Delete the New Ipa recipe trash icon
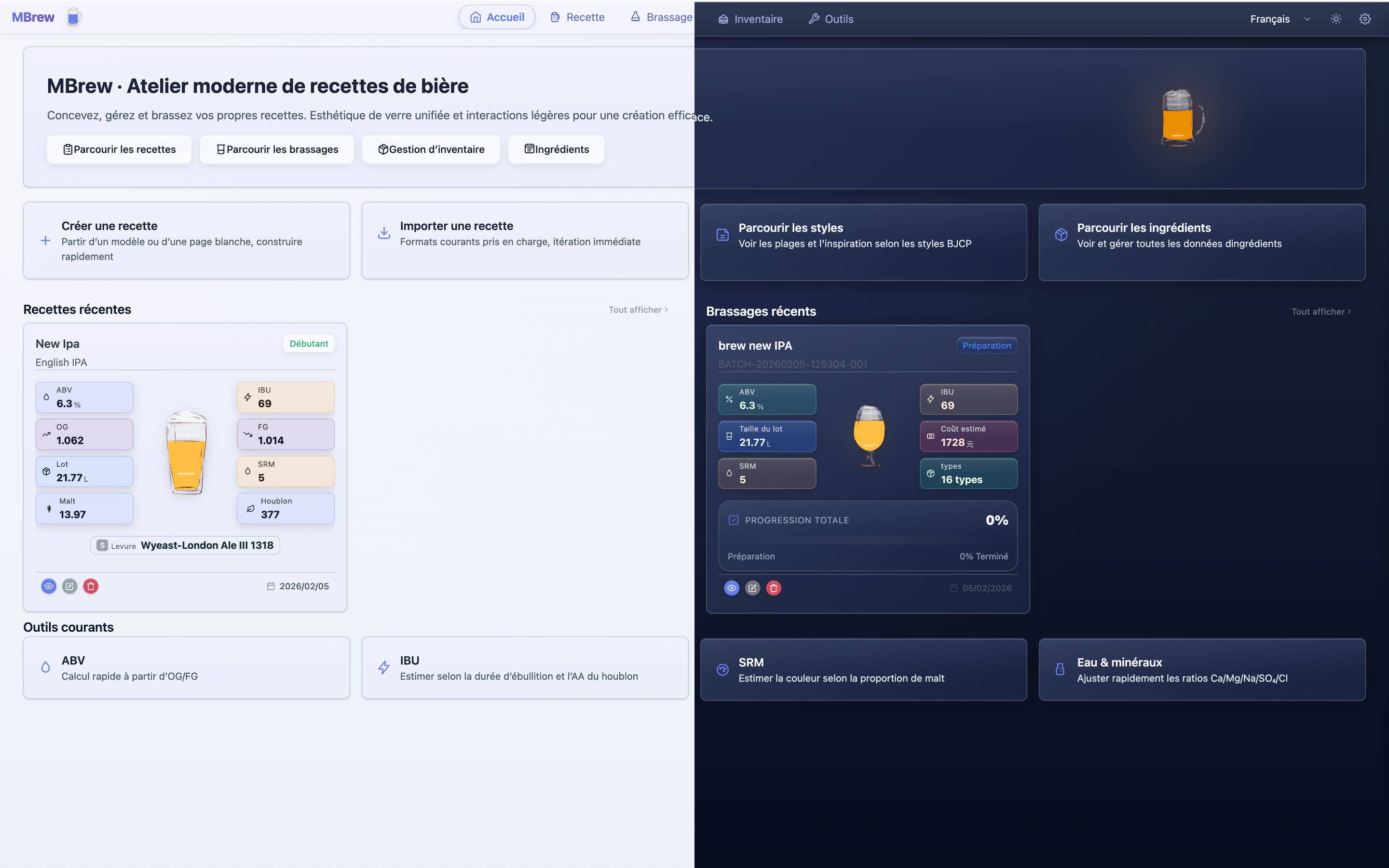 click(x=91, y=586)
